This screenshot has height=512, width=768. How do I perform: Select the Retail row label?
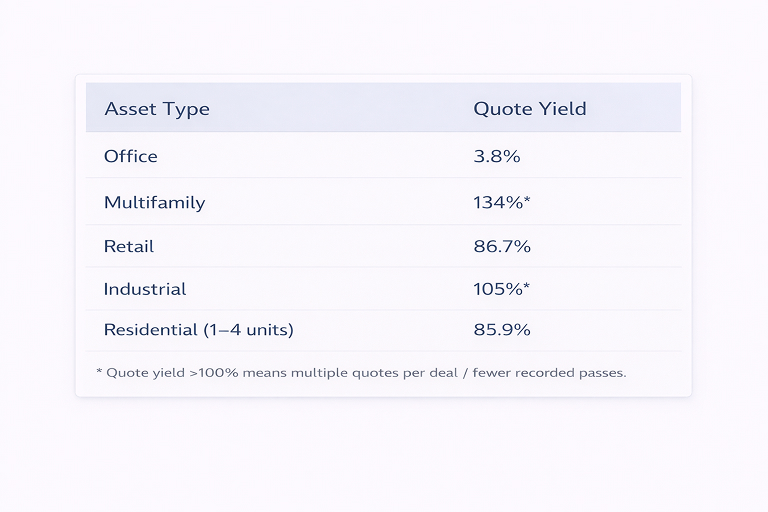click(x=129, y=246)
